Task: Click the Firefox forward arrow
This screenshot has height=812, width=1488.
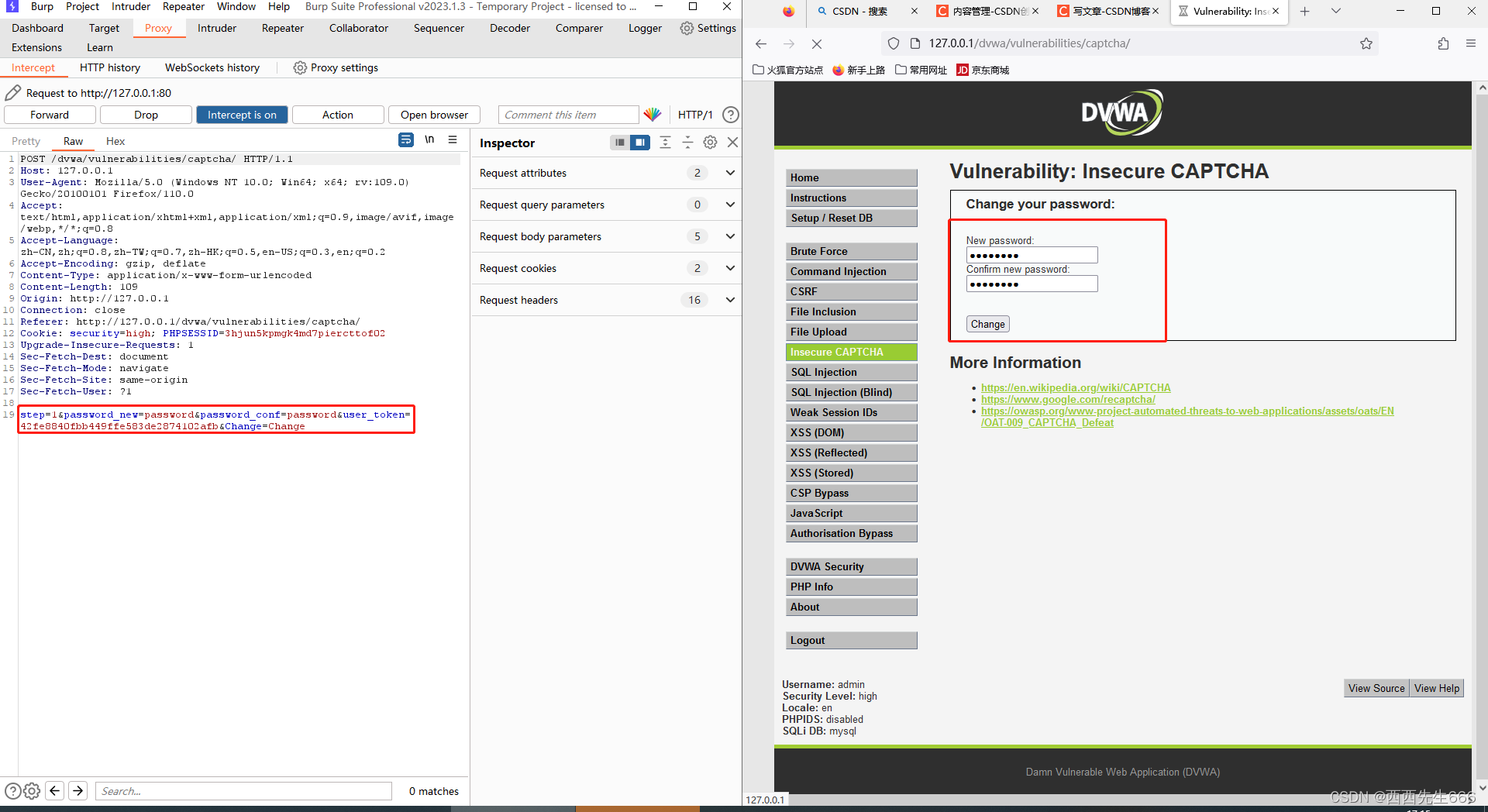Action: click(789, 44)
